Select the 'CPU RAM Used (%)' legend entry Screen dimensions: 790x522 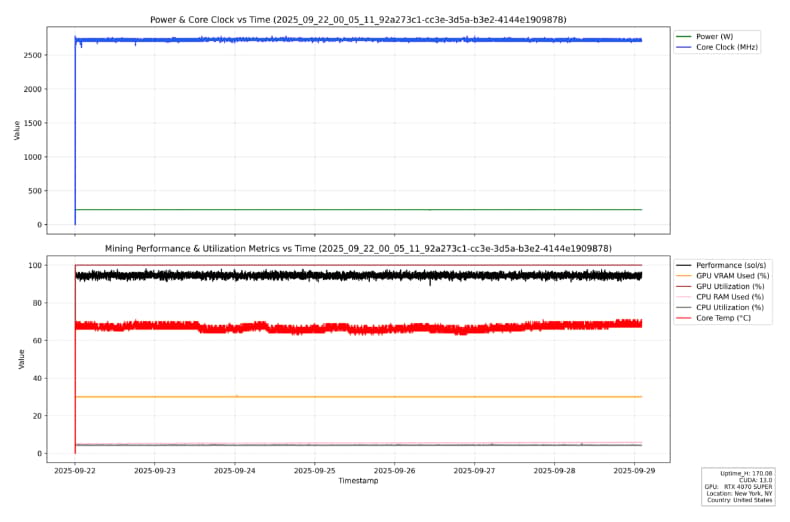720,297
